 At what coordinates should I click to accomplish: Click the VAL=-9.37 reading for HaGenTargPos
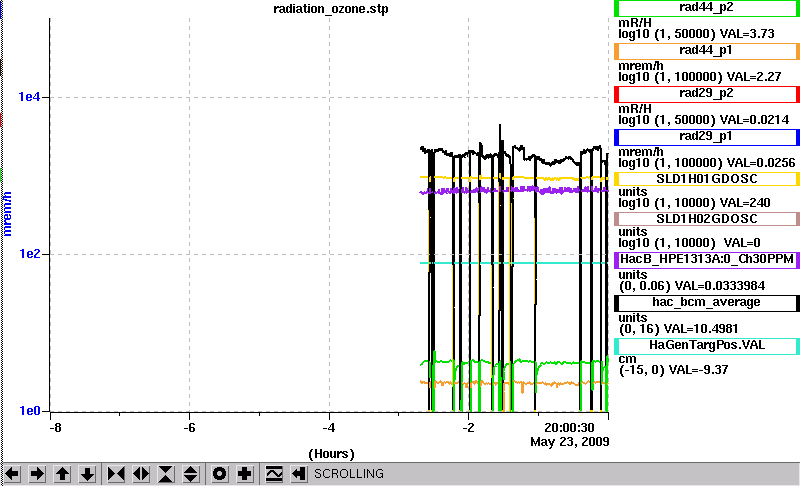(x=701, y=370)
